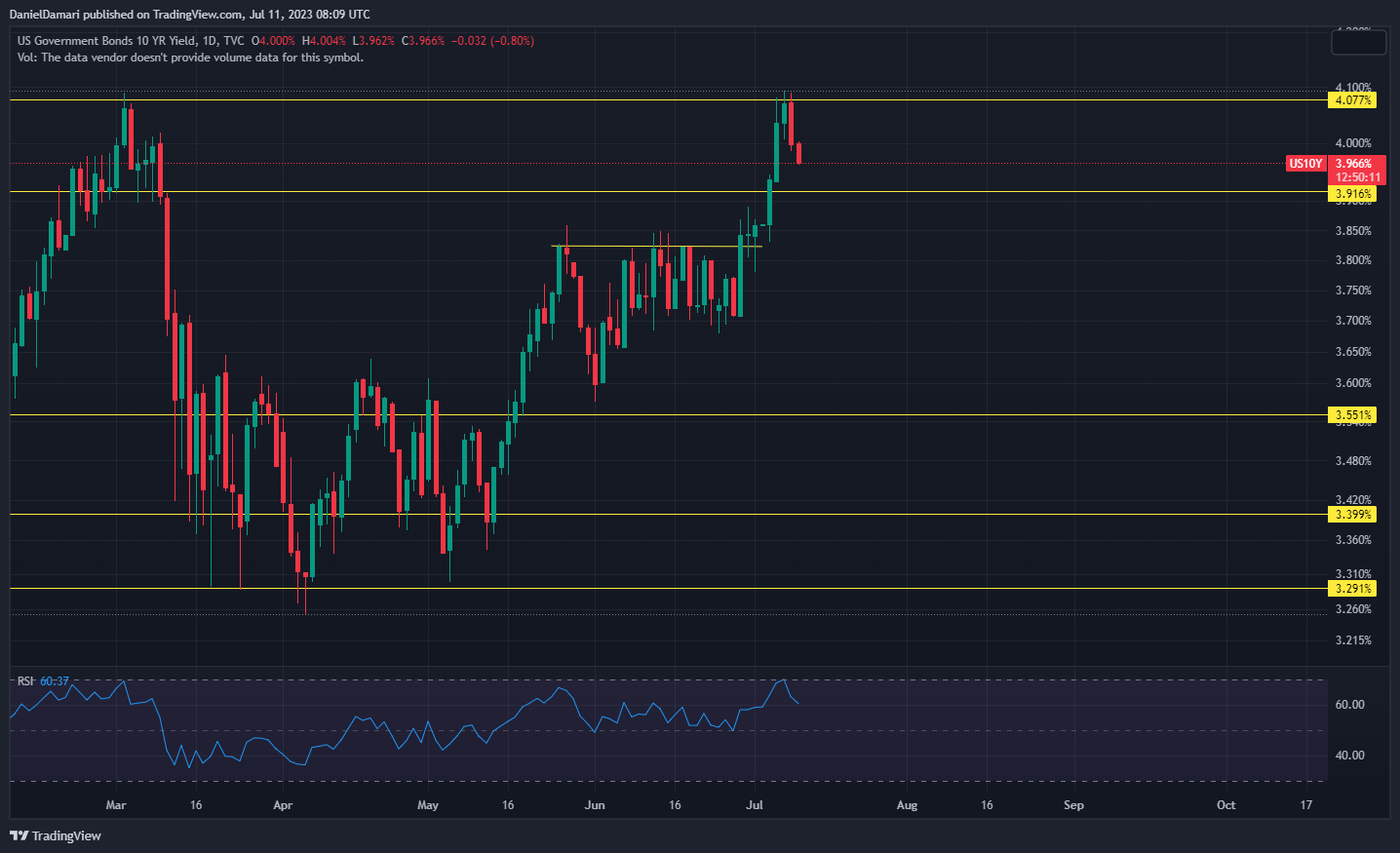Click the 3.480% price axis label

[x=1353, y=461]
